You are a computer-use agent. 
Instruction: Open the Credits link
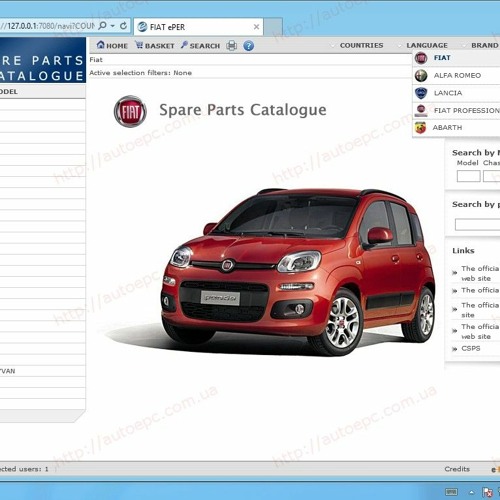[457, 469]
